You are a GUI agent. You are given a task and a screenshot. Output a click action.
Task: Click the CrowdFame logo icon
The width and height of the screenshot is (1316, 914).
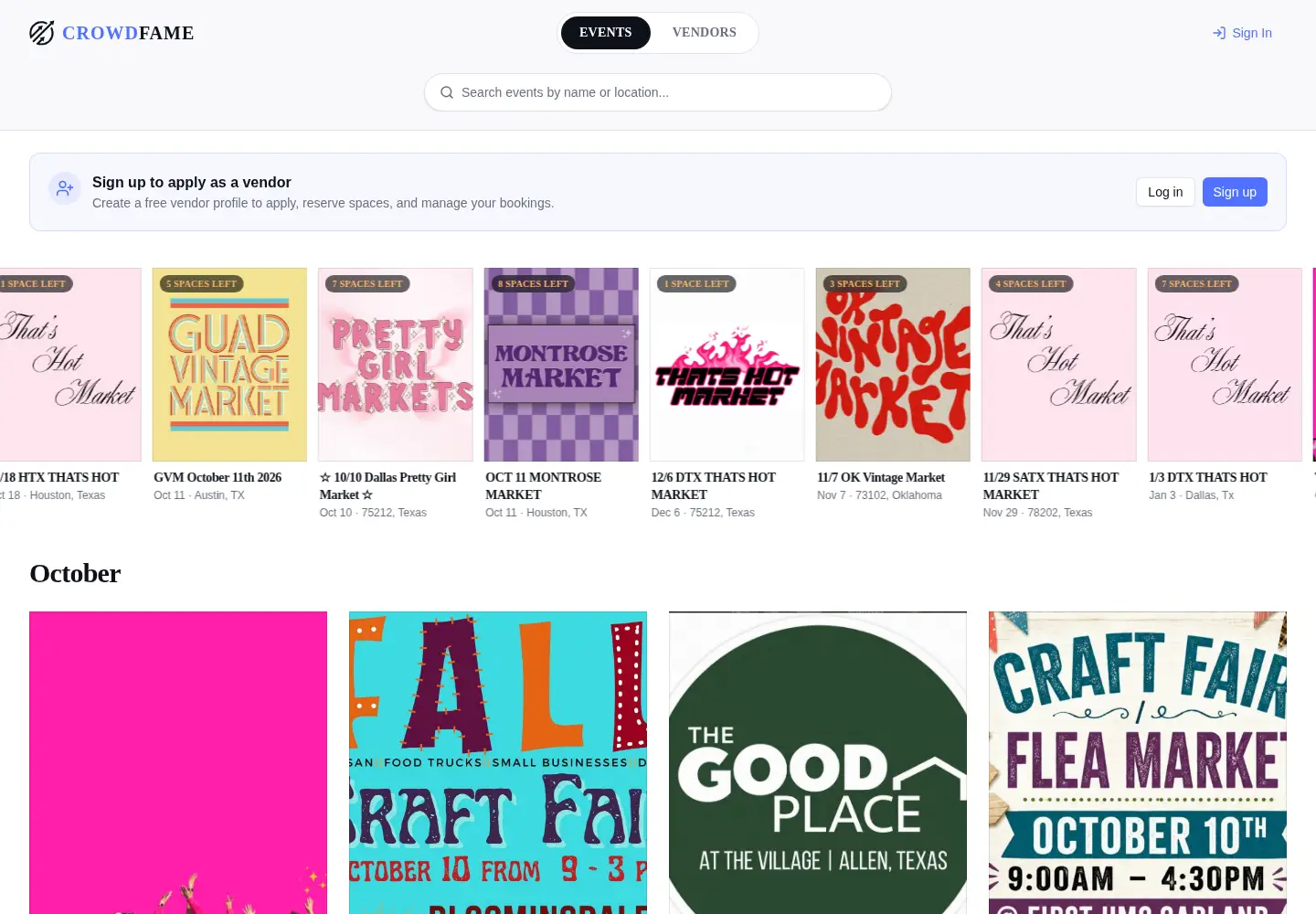tap(42, 33)
